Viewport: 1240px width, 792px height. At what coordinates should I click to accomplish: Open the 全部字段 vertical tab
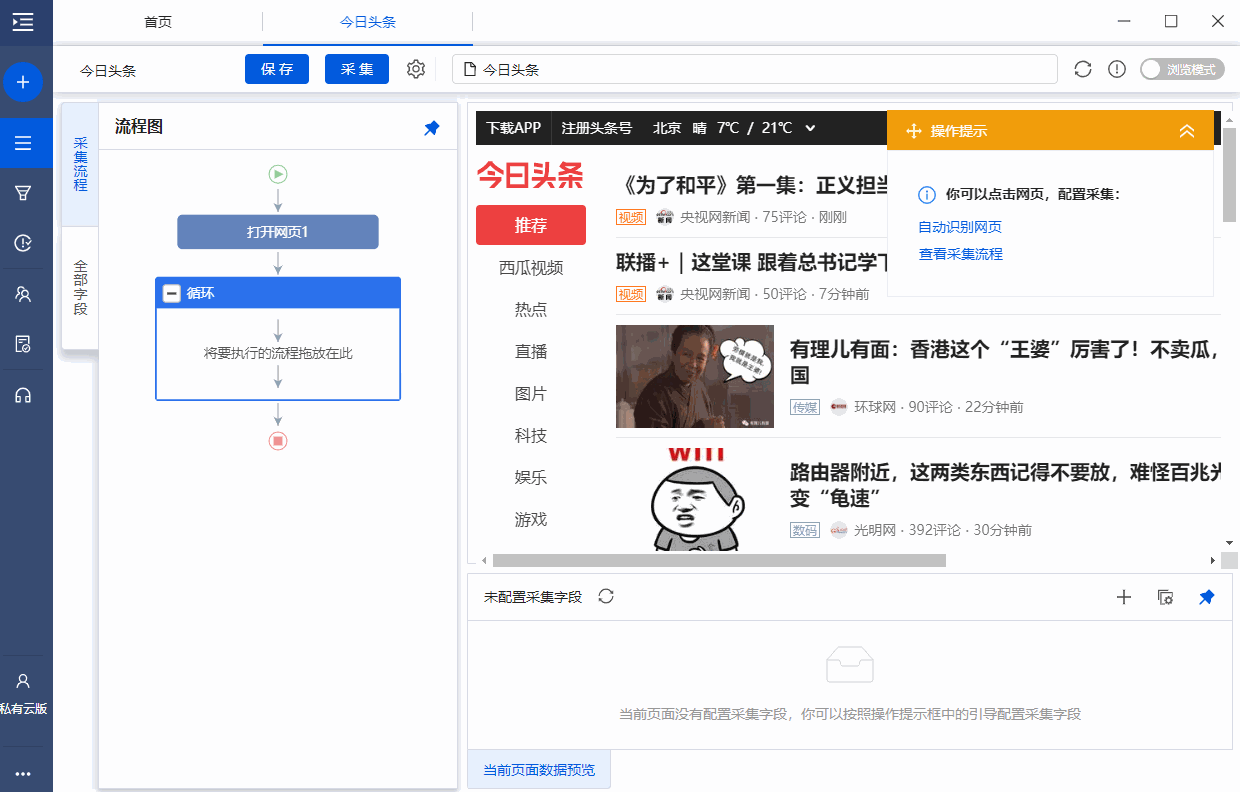tap(80, 288)
